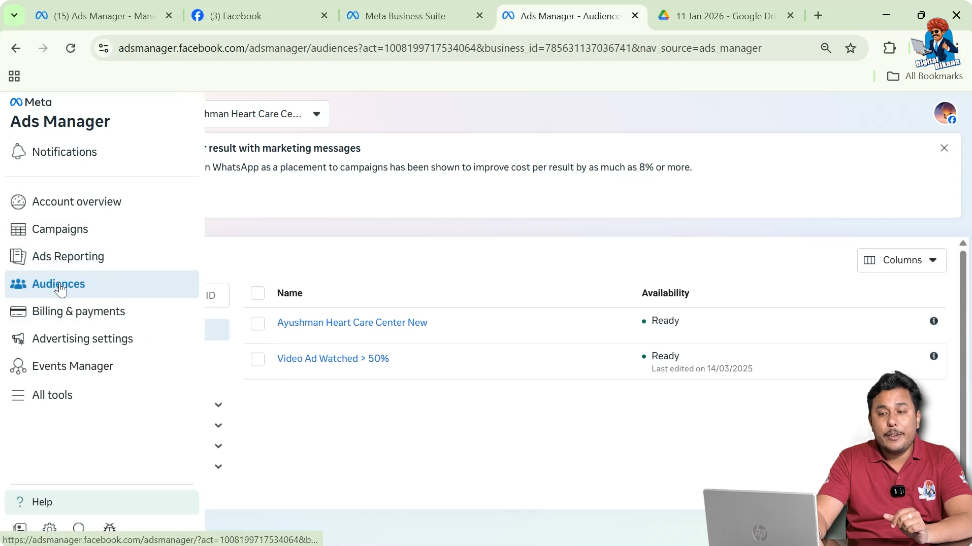Select the Audiences people icon
The width and height of the screenshot is (972, 546).
click(19, 284)
